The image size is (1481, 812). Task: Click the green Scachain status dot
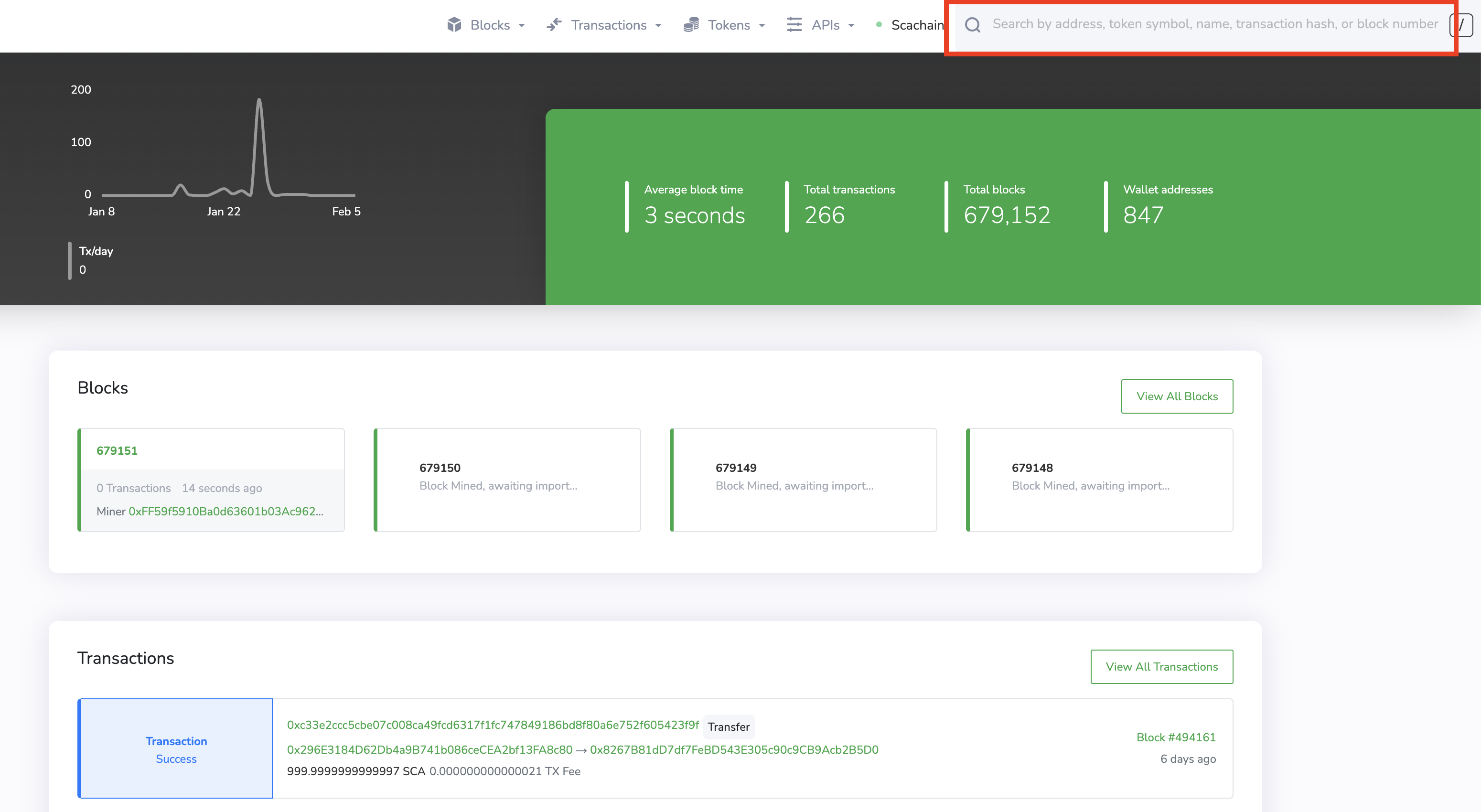click(x=879, y=25)
